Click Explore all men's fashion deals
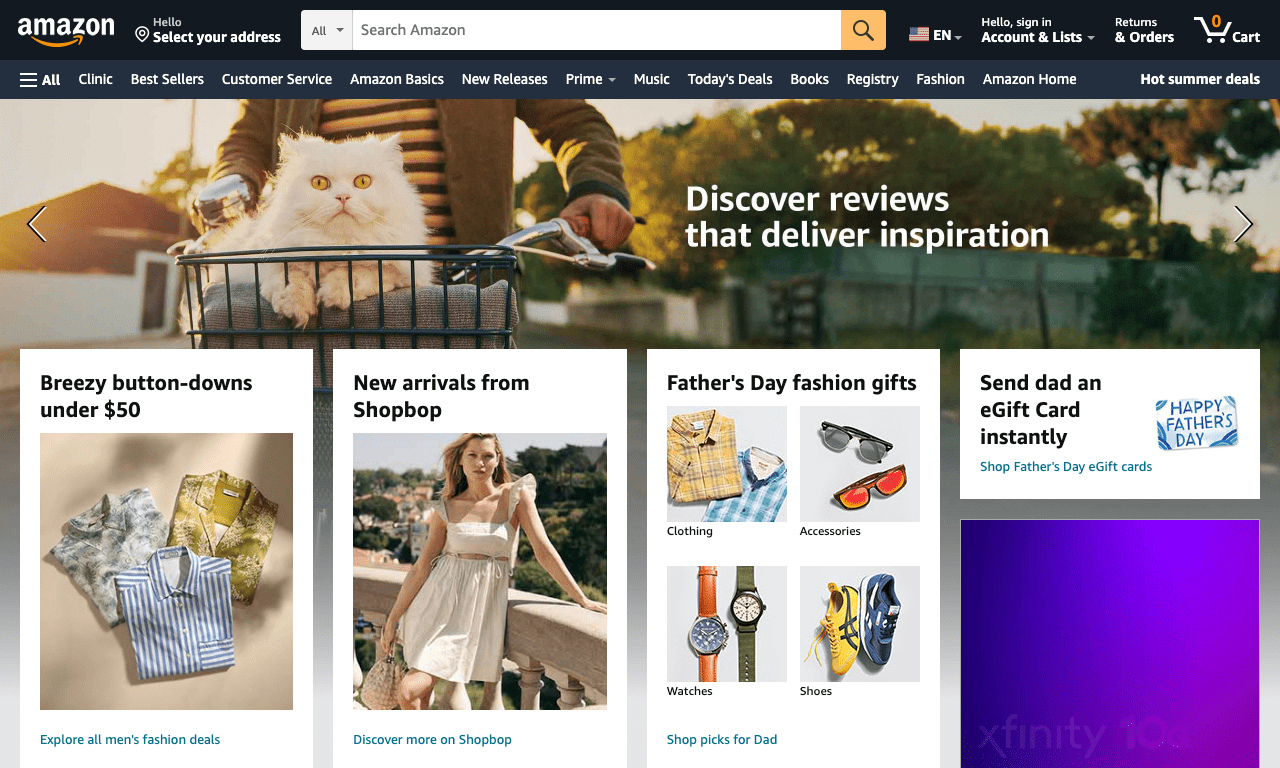 click(x=130, y=740)
